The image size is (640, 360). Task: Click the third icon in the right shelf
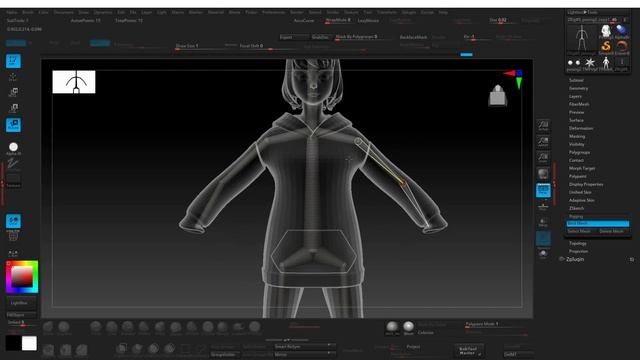(543, 158)
